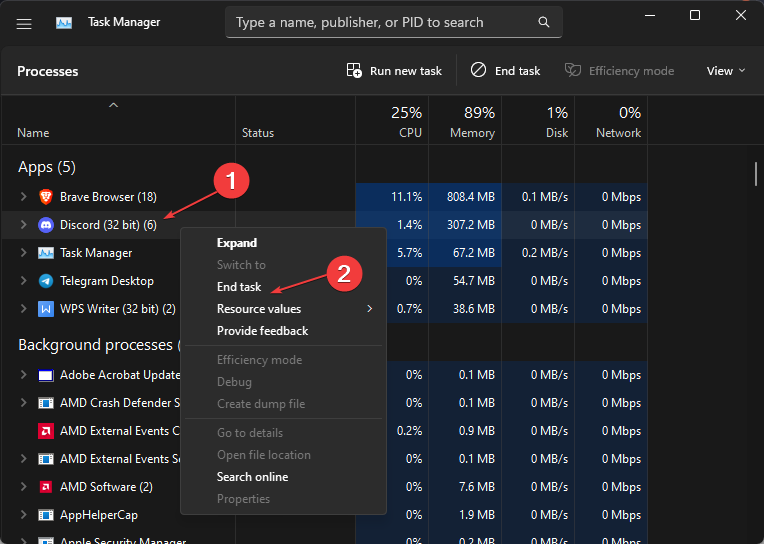Click the Run new task button
Image resolution: width=764 pixels, height=544 pixels.
(x=394, y=71)
